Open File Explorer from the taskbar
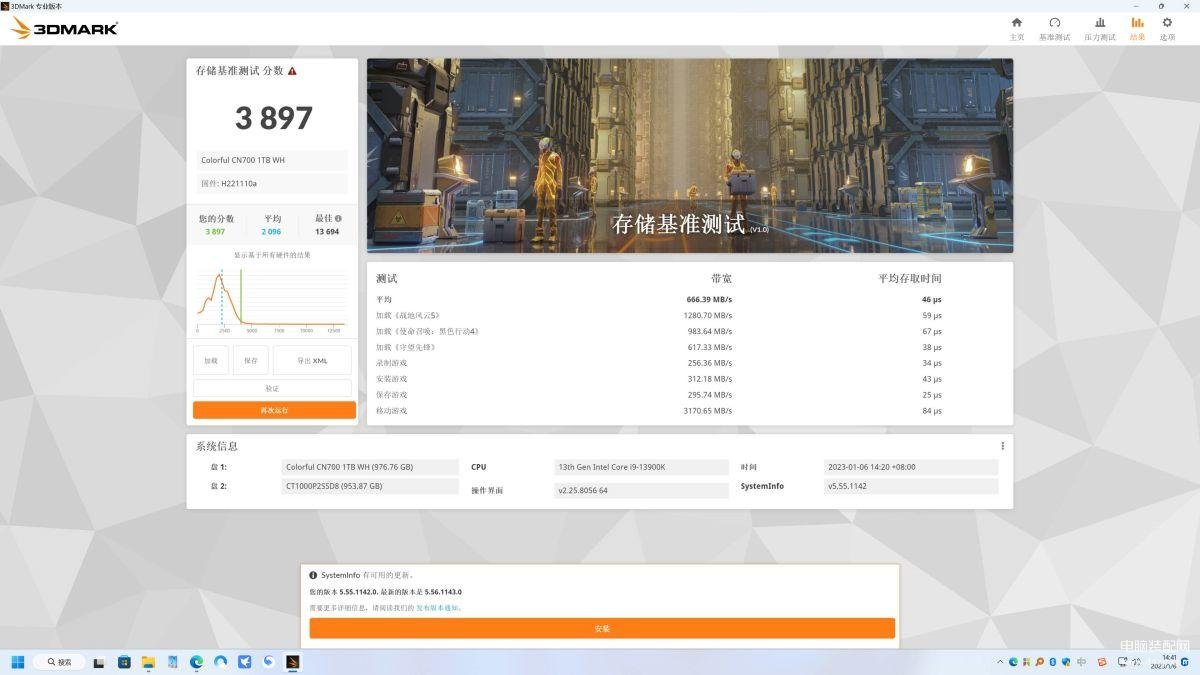1200x675 pixels. 148,661
